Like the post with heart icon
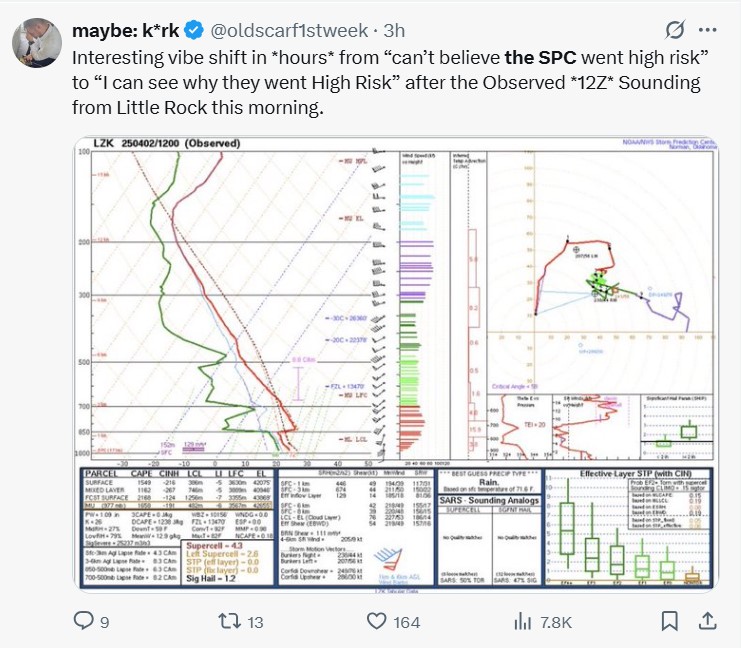Viewport: 741px width, 648px height. point(377,621)
